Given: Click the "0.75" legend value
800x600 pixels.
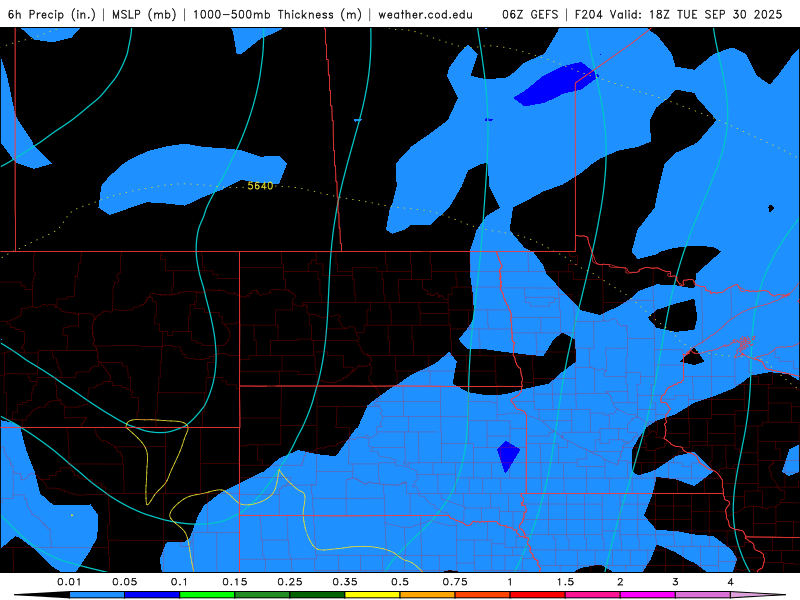Looking at the screenshot, I should click(455, 582).
